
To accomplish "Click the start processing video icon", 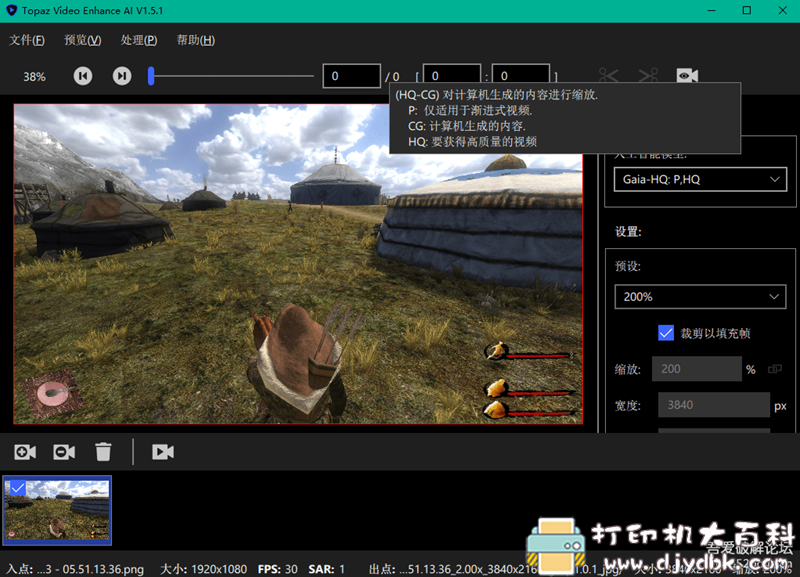I will tap(163, 452).
